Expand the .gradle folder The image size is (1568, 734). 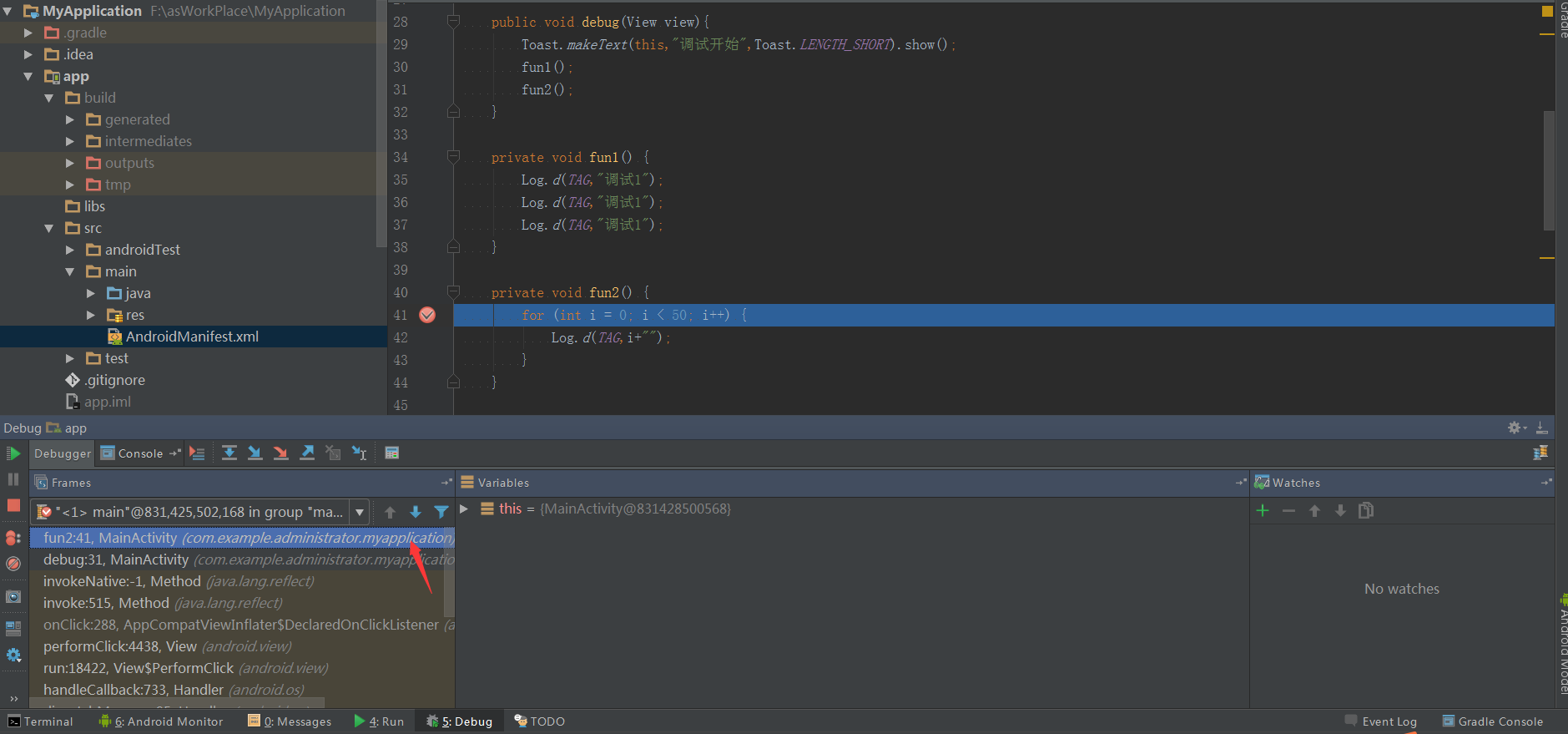pos(28,33)
